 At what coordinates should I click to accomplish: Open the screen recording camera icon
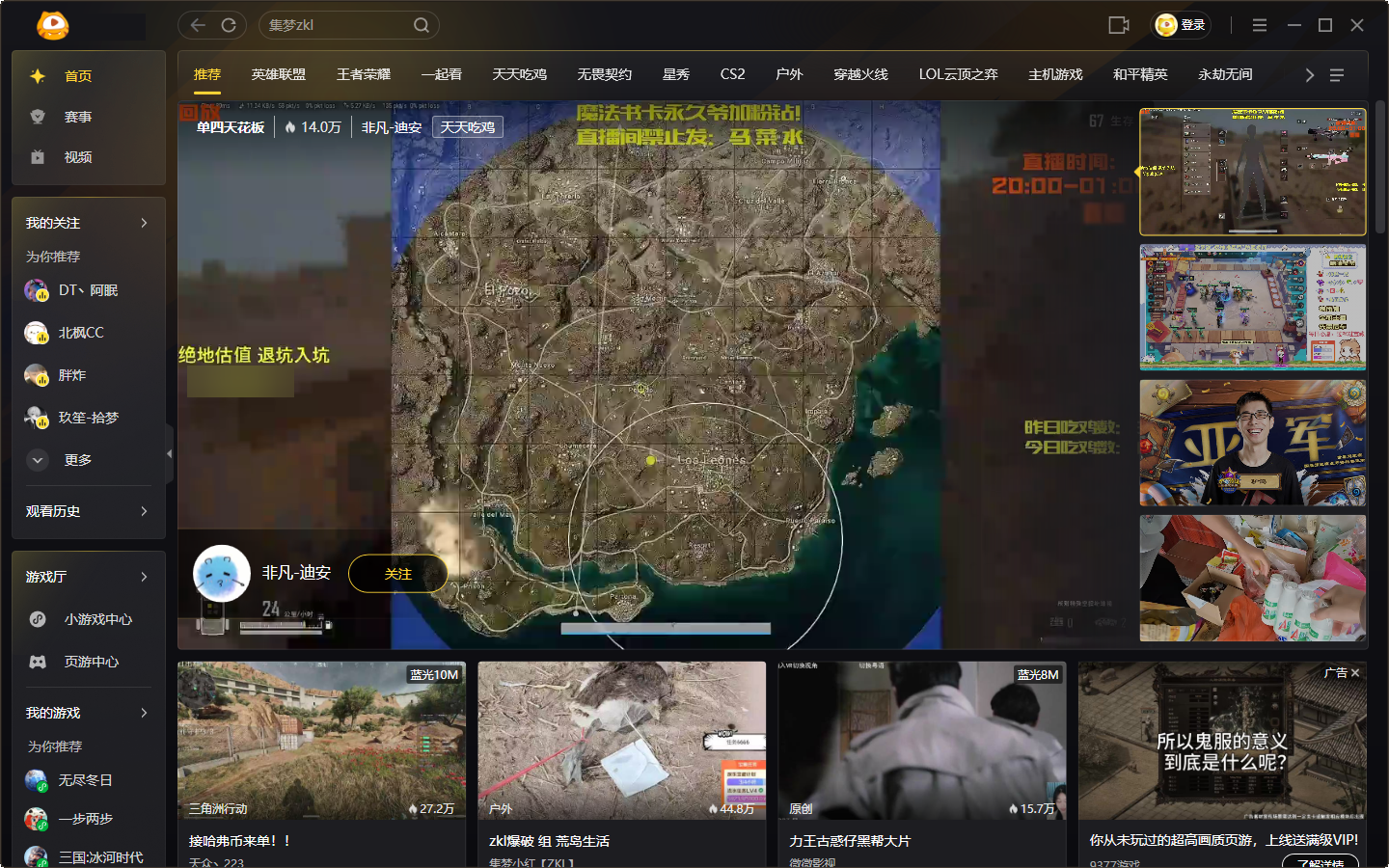(1118, 25)
